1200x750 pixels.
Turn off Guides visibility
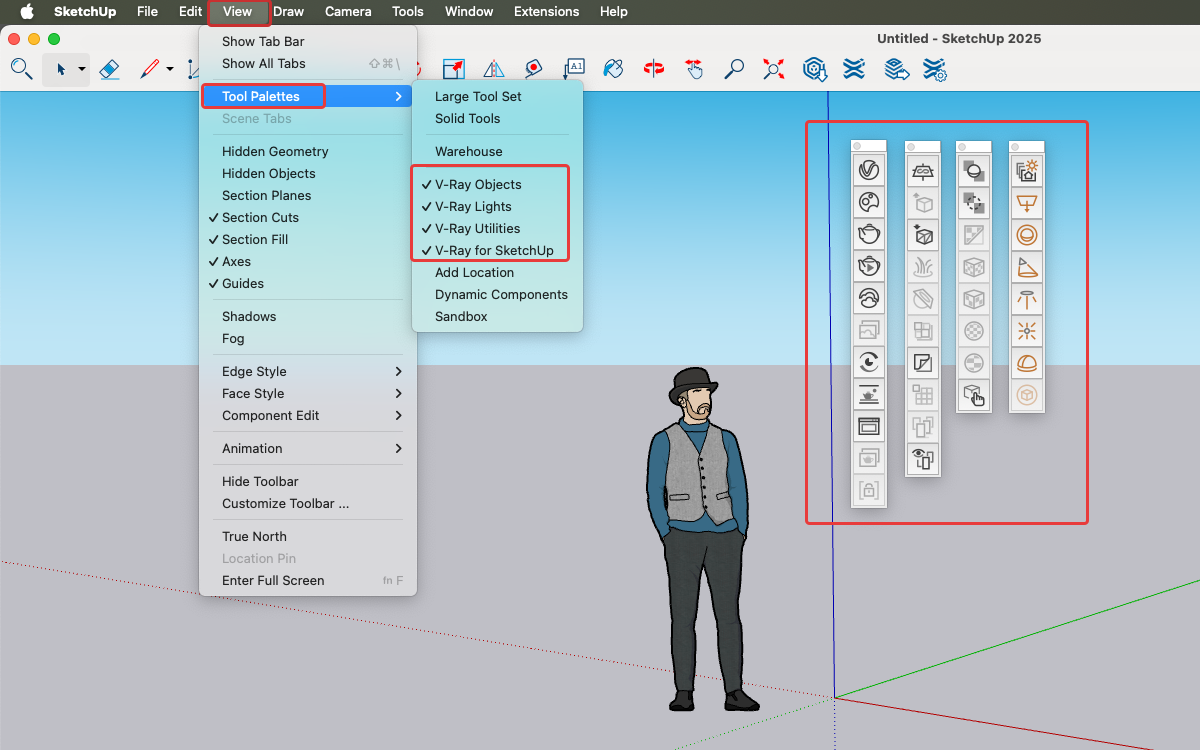[x=243, y=284]
